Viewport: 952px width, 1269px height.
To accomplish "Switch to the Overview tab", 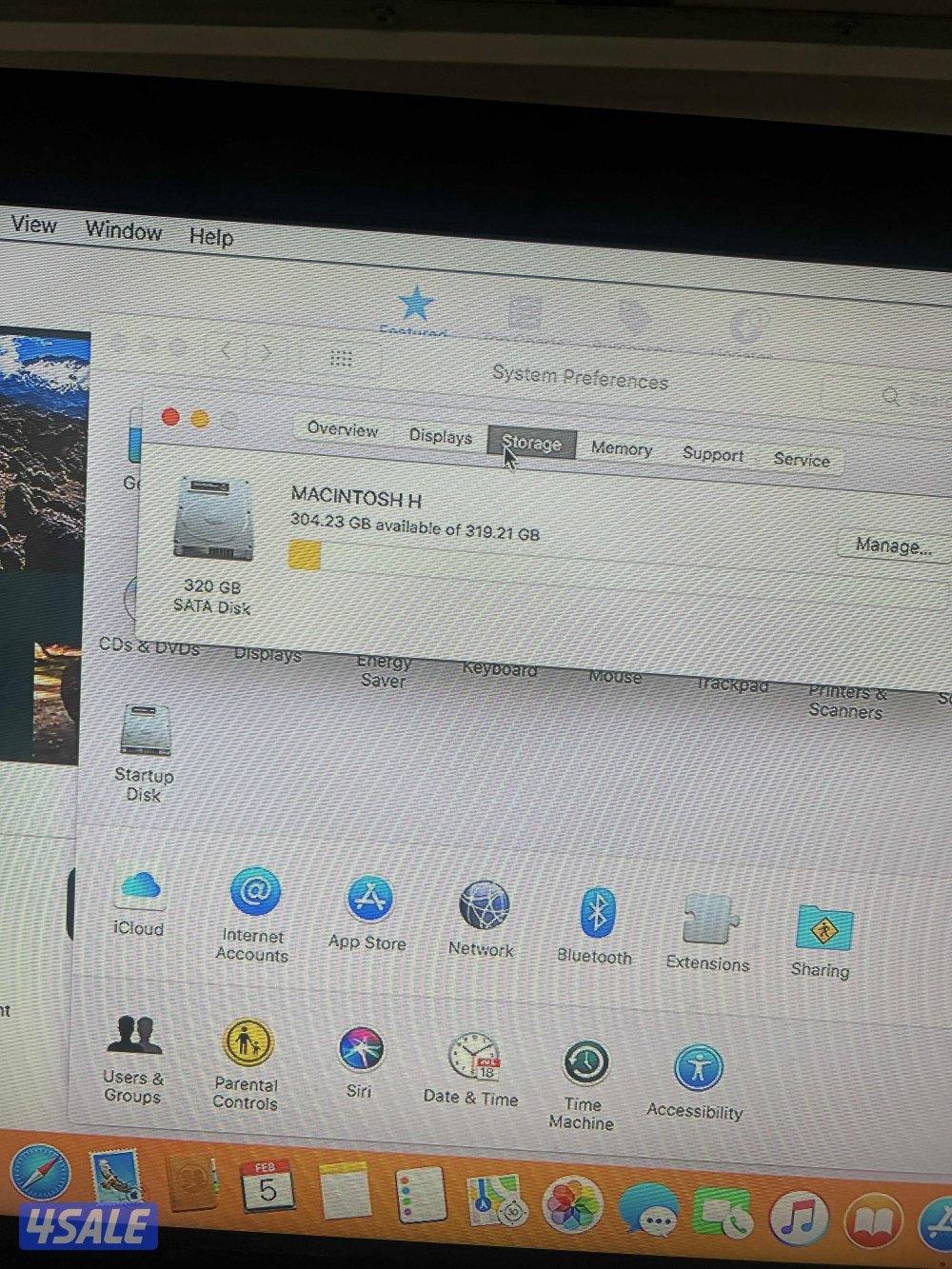I will click(342, 431).
